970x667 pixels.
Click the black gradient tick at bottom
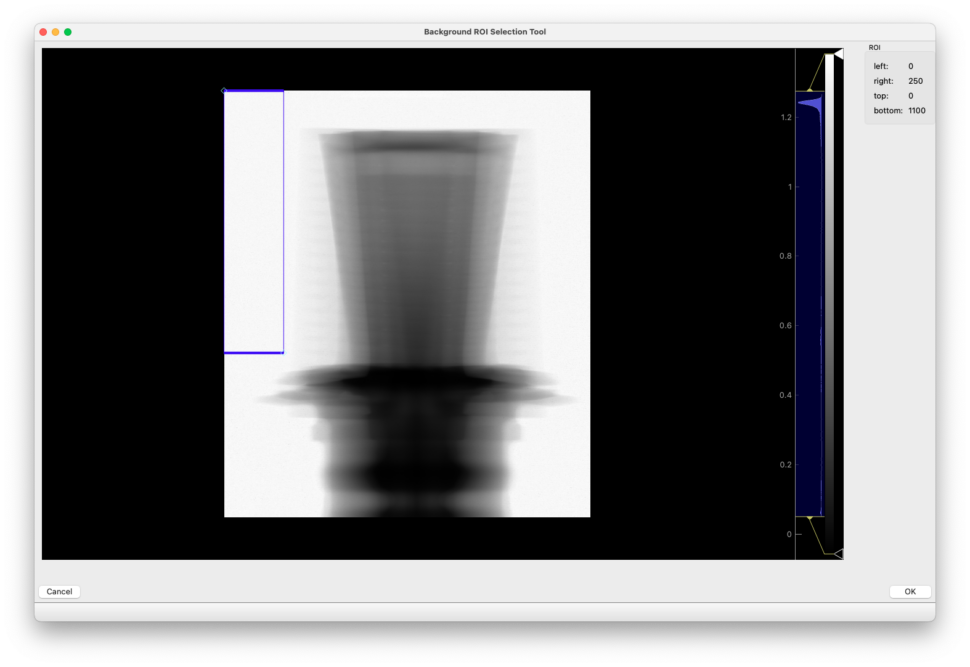838,553
